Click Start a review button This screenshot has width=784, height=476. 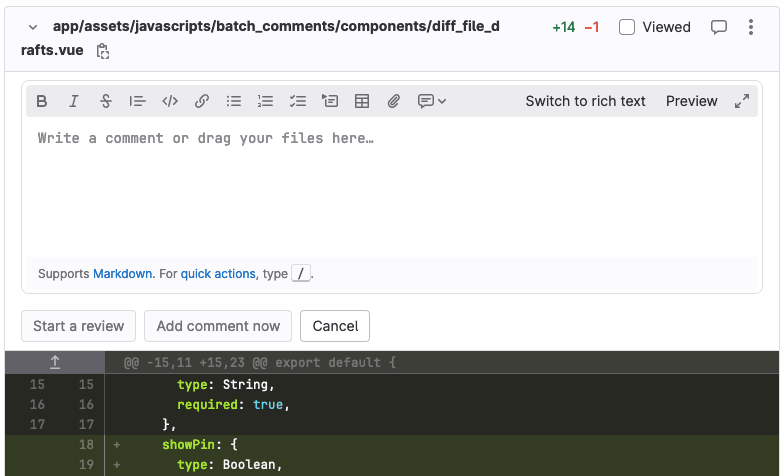click(x=78, y=326)
